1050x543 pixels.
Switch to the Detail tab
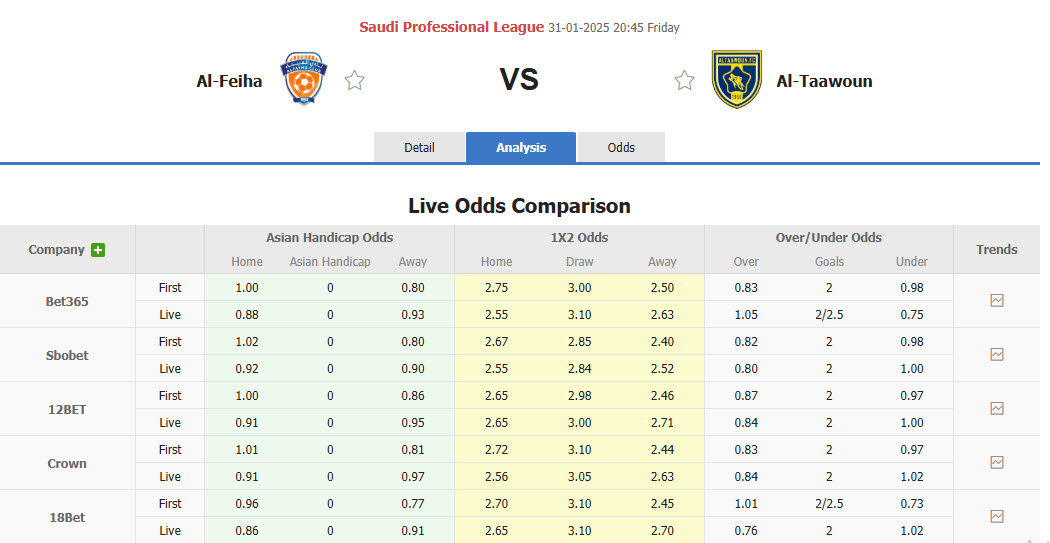click(419, 147)
